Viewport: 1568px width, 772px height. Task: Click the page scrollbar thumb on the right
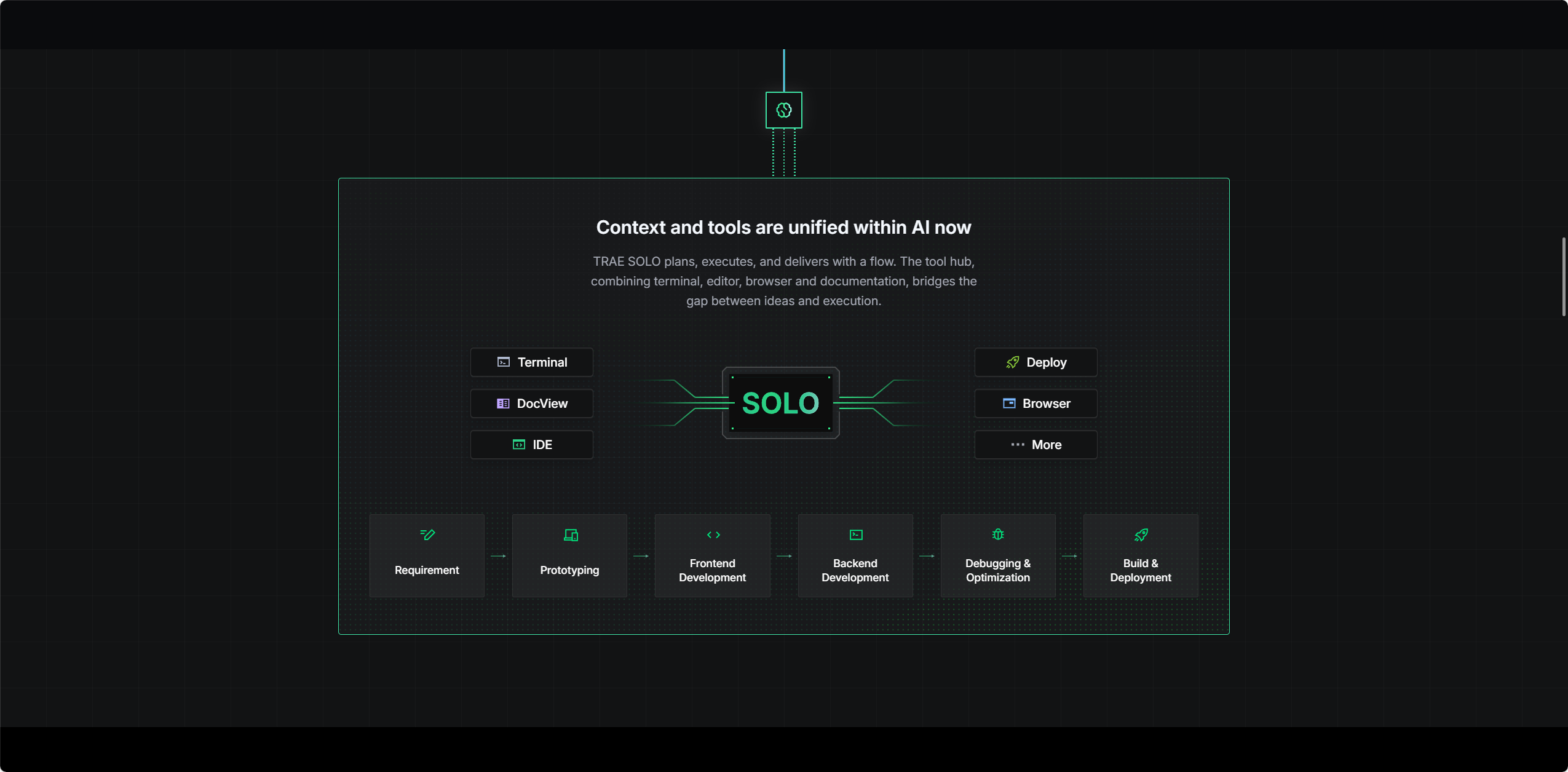1563,277
